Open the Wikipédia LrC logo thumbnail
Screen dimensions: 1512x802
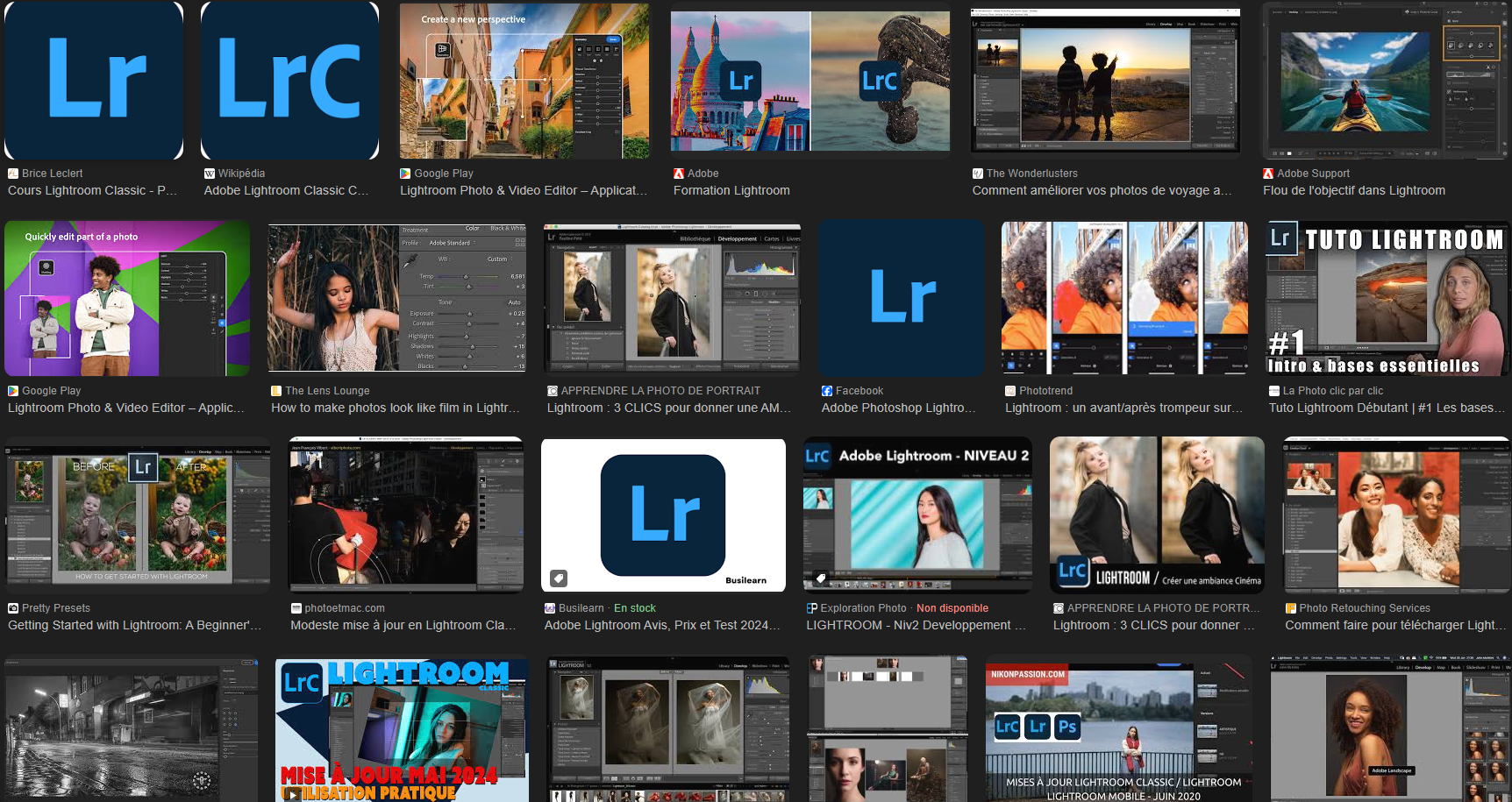290,81
